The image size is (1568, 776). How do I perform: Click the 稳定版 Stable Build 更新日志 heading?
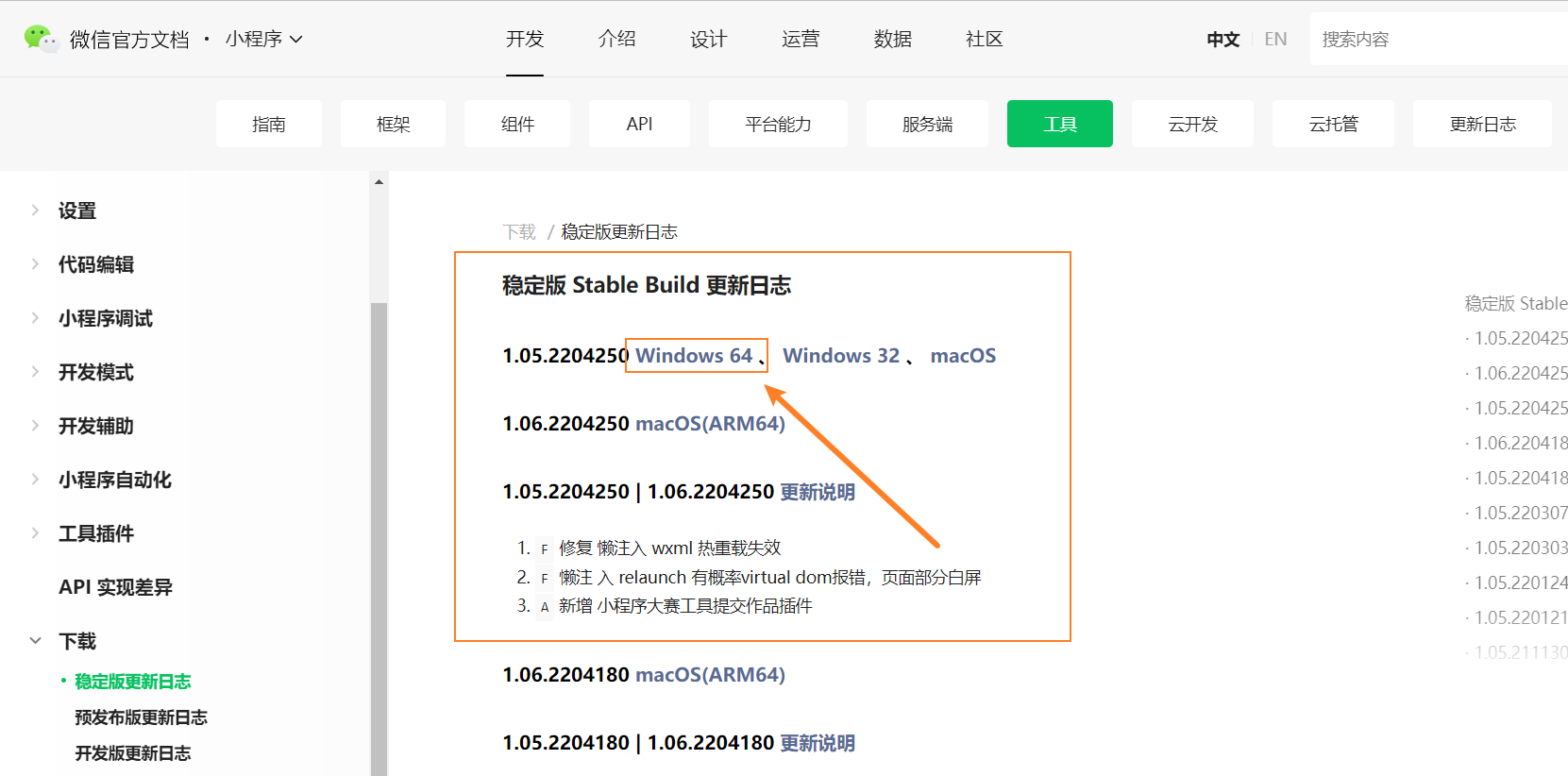point(647,285)
